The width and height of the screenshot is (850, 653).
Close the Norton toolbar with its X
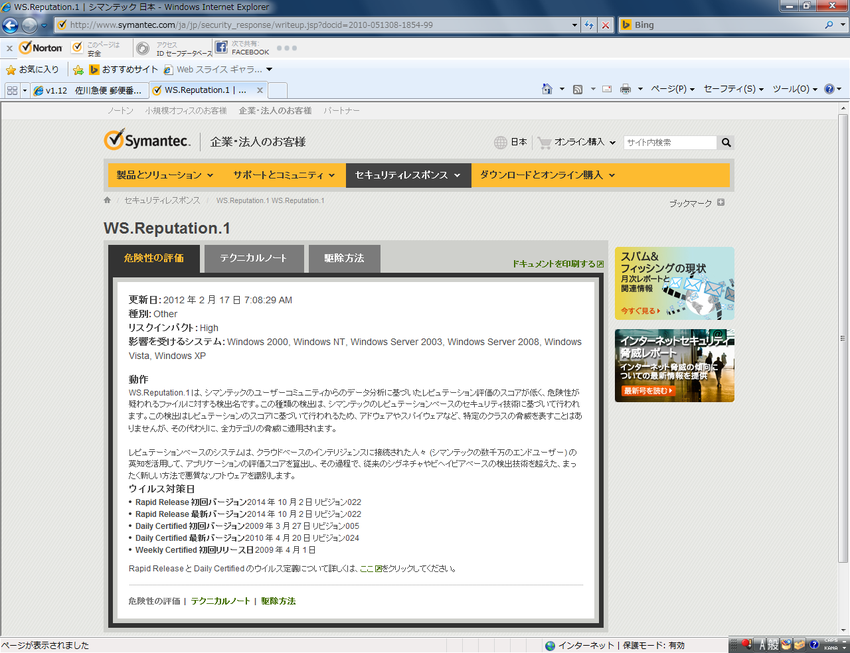pyautogui.click(x=9, y=48)
